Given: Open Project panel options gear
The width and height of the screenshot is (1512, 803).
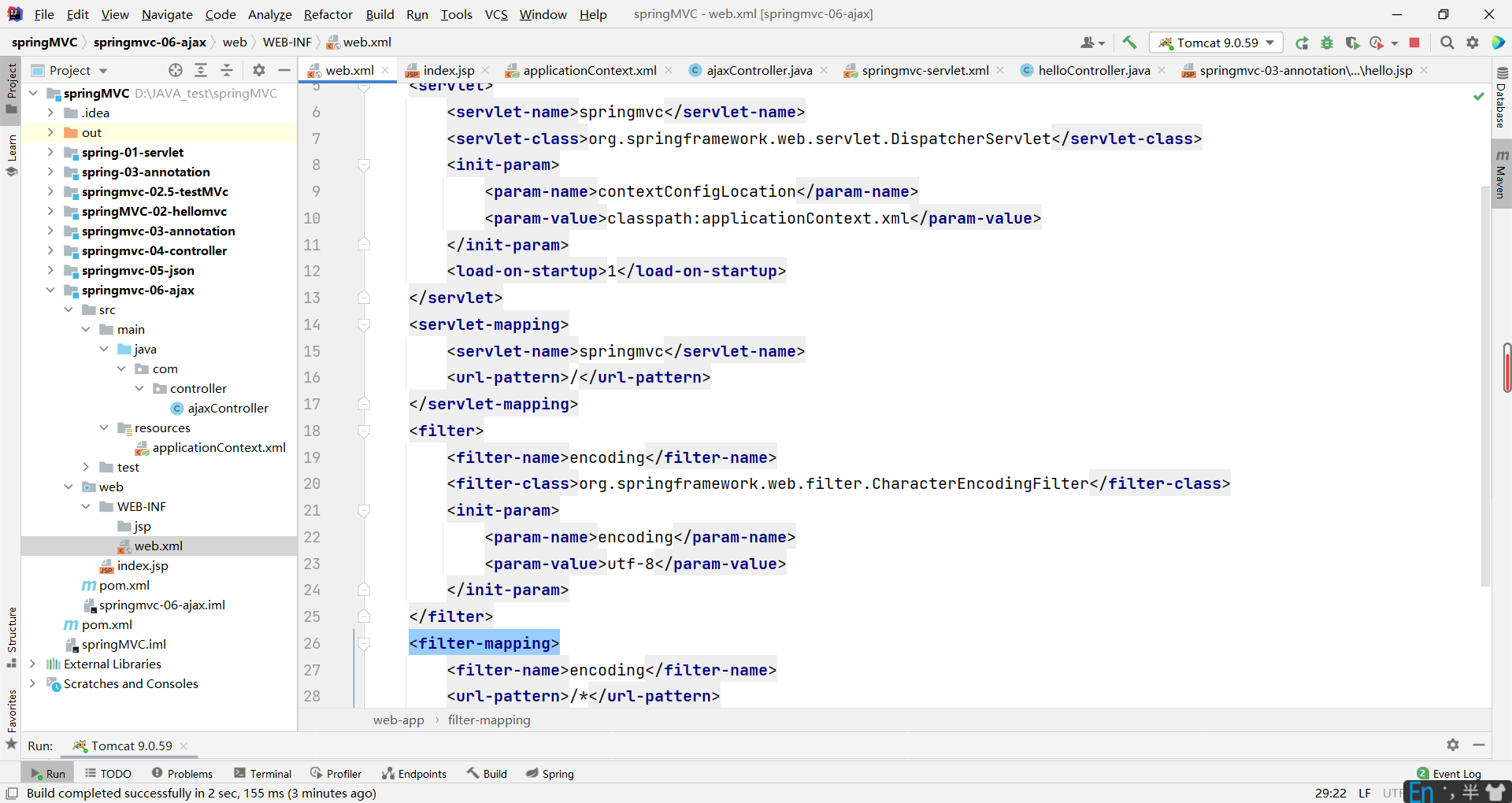Looking at the screenshot, I should [x=259, y=70].
